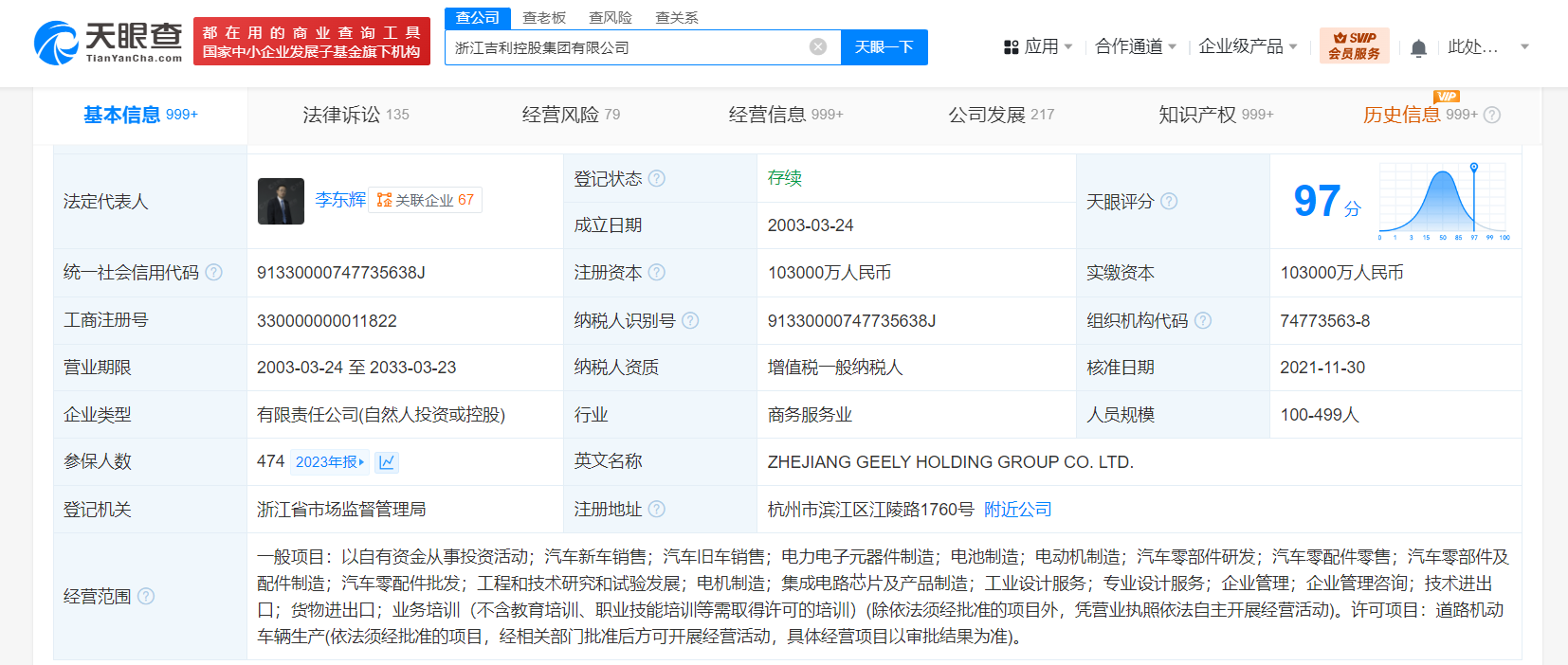Click help icon beside 天眼评分
Image resolution: width=1568 pixels, height=665 pixels.
[1169, 201]
